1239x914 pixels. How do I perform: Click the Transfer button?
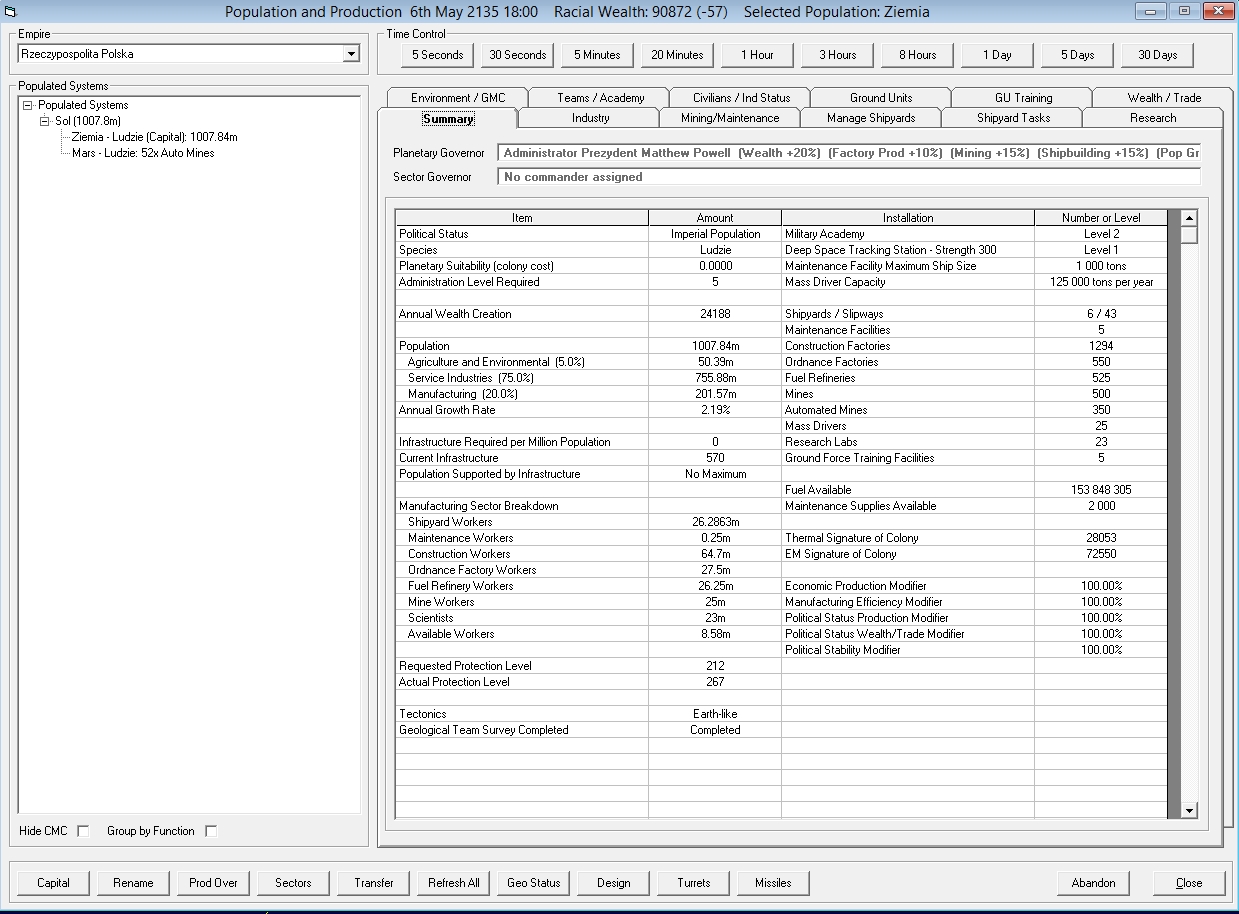click(373, 883)
